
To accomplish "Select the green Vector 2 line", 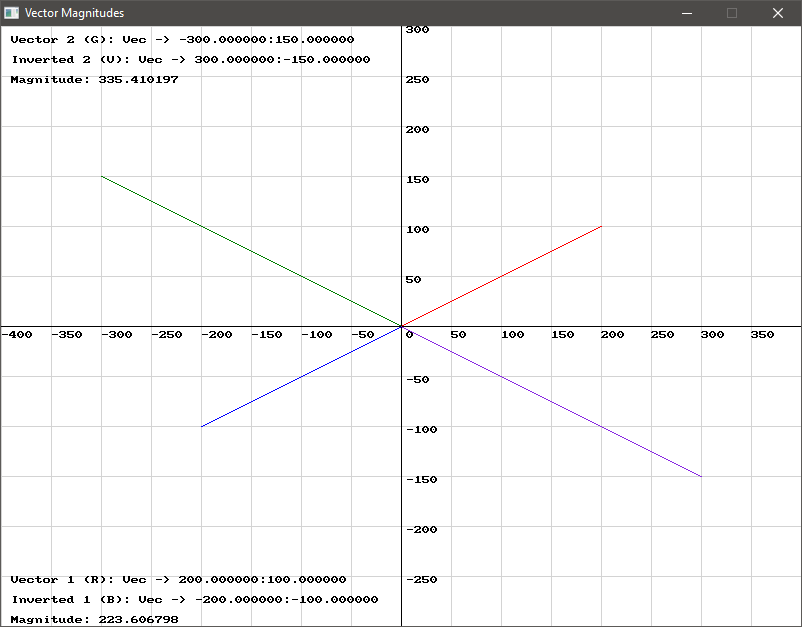I will [x=250, y=252].
